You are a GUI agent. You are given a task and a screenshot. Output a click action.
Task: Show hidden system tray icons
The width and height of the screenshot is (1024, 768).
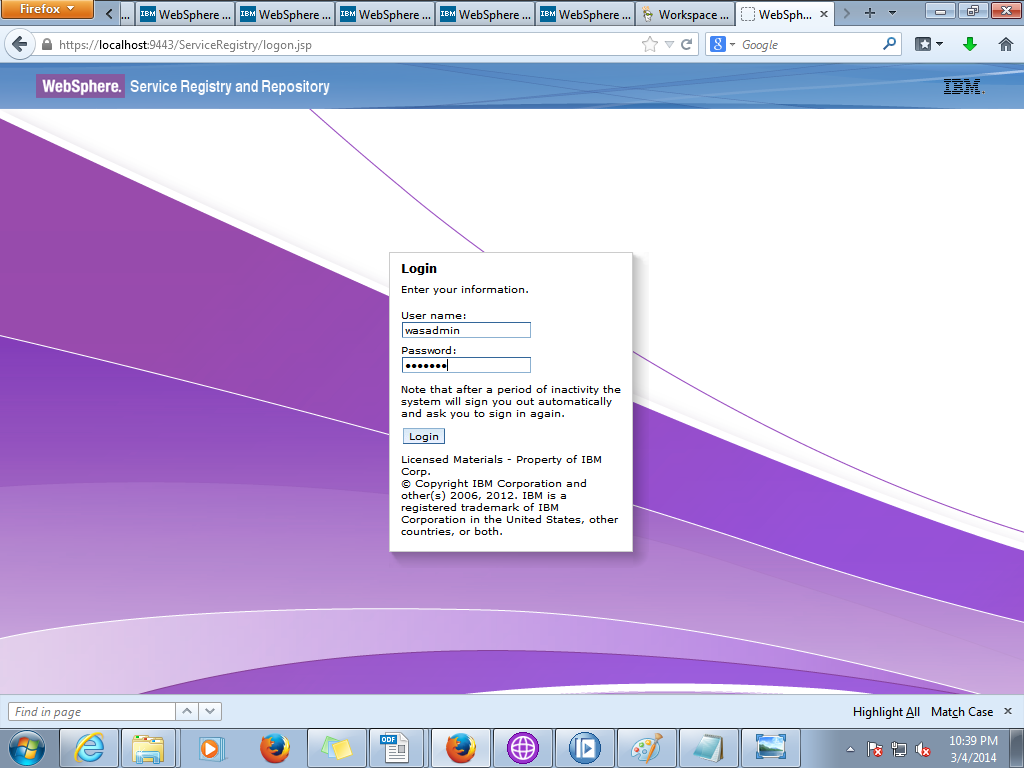coord(850,749)
